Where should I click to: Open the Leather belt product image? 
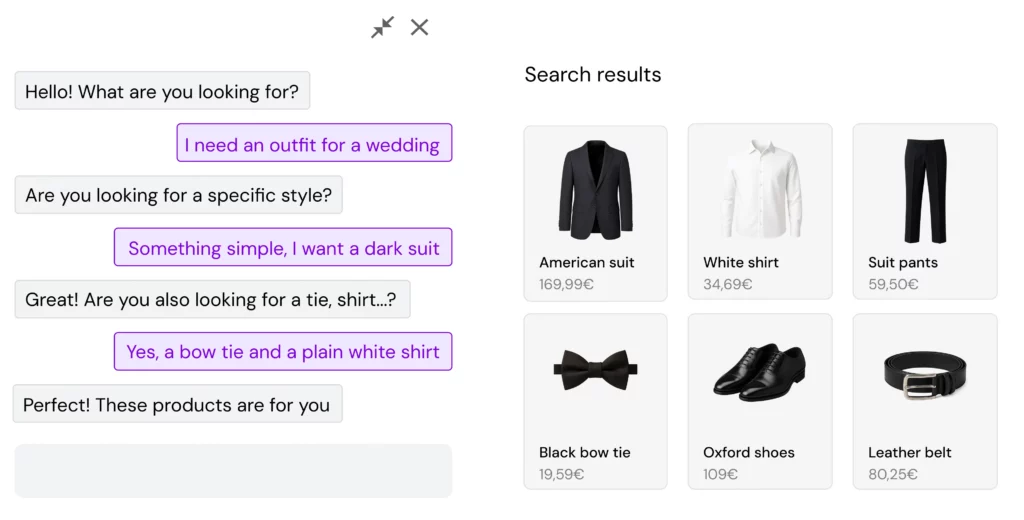pyautogui.click(x=924, y=372)
